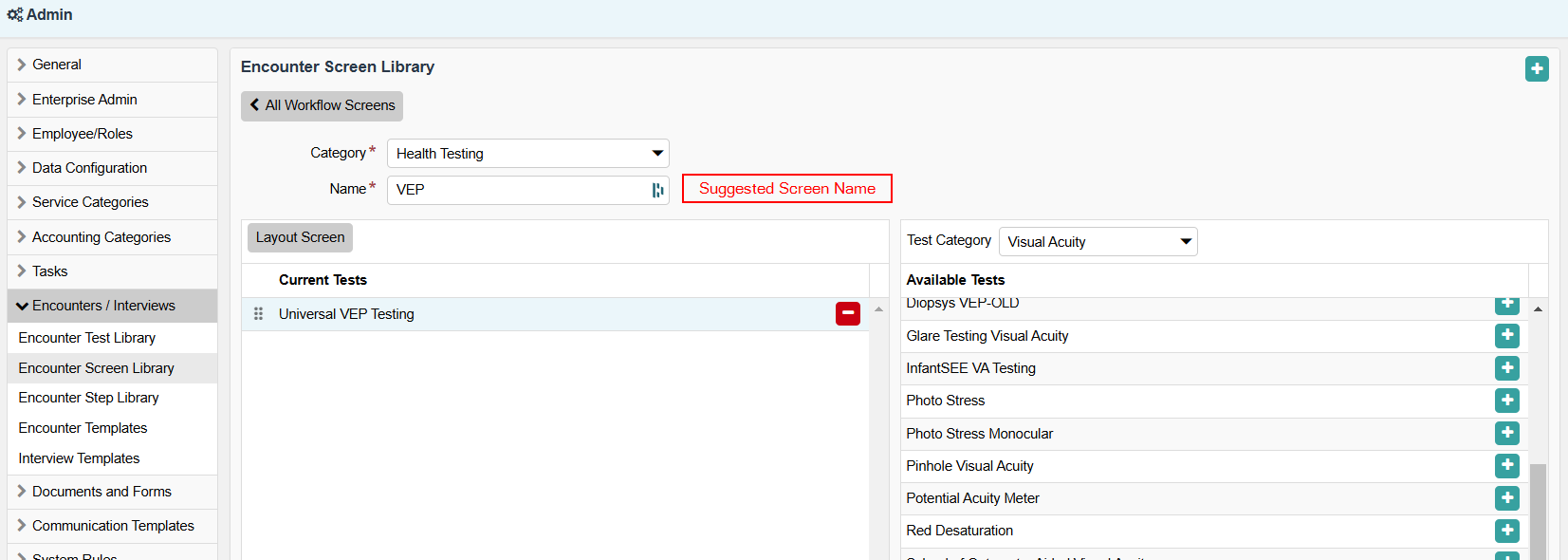This screenshot has width=1568, height=560.
Task: Remove Universal VEP Testing from current tests
Action: click(847, 313)
